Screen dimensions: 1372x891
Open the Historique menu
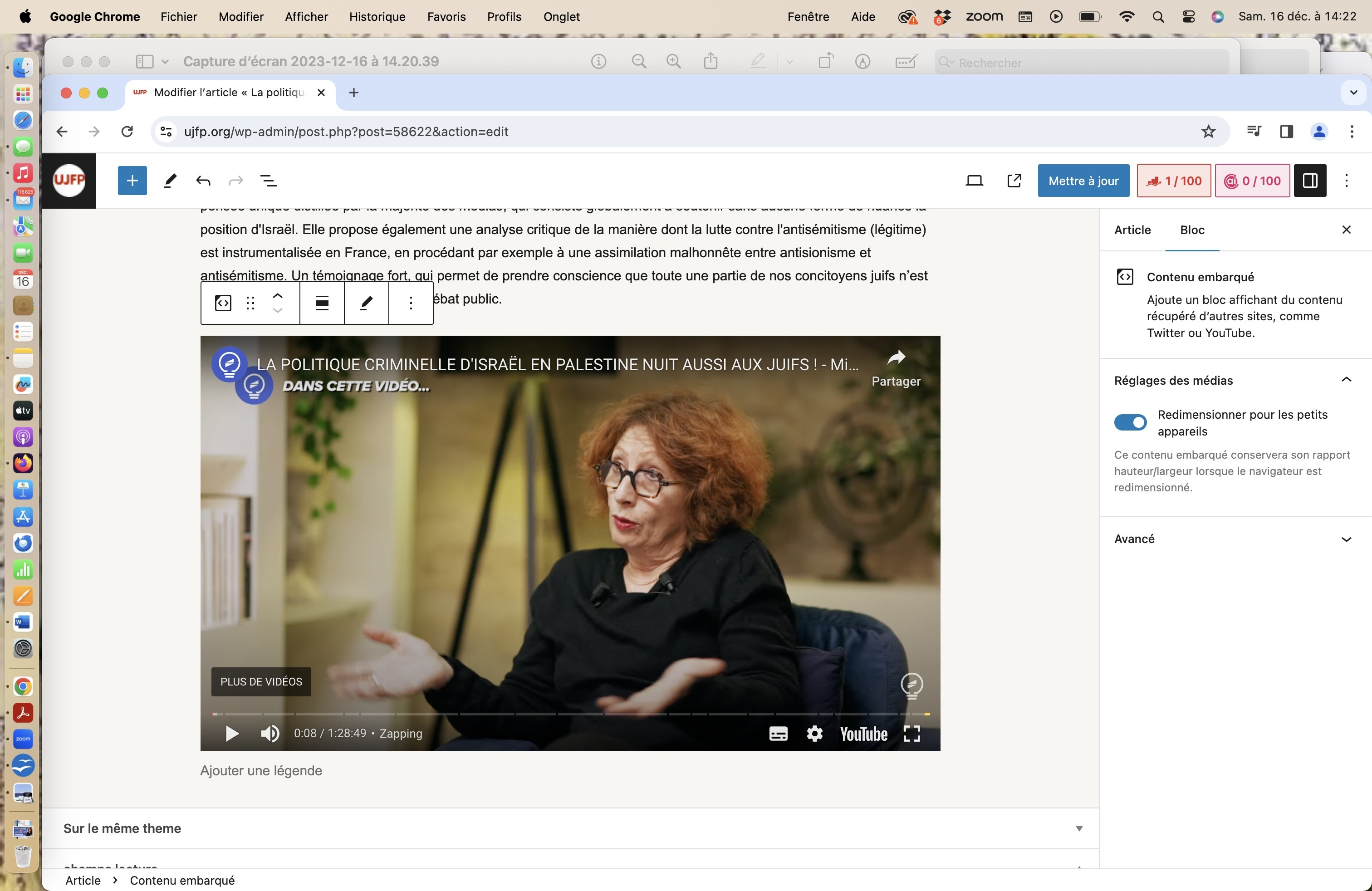[x=377, y=17]
